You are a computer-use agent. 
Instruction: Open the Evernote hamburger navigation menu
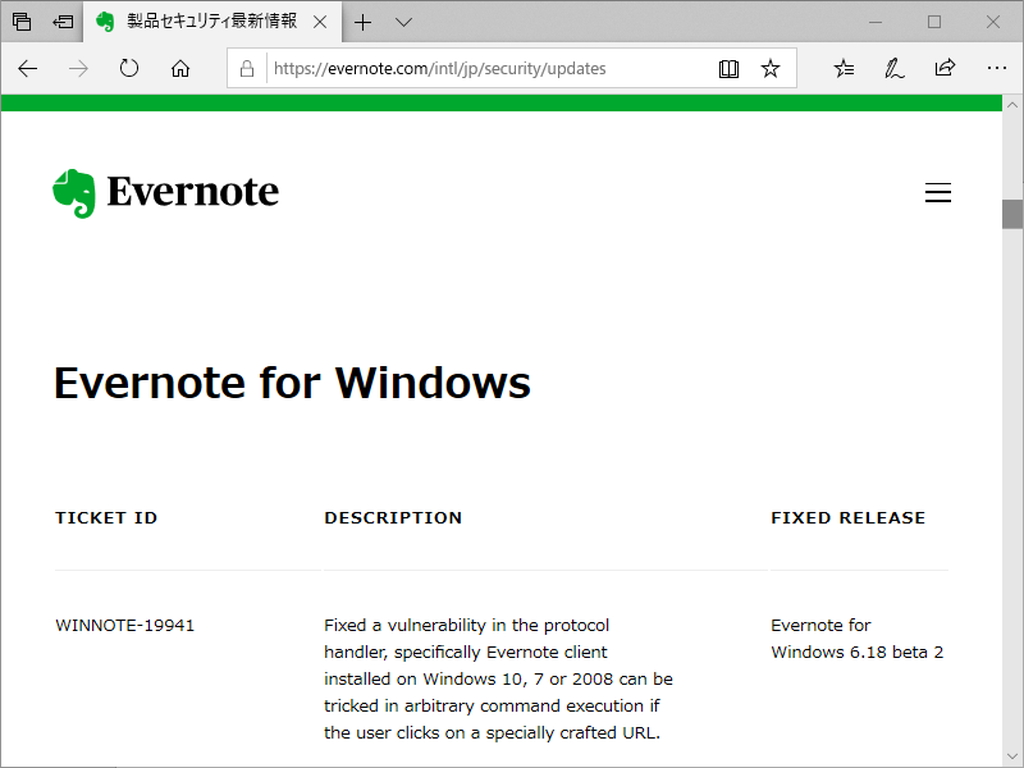938,192
